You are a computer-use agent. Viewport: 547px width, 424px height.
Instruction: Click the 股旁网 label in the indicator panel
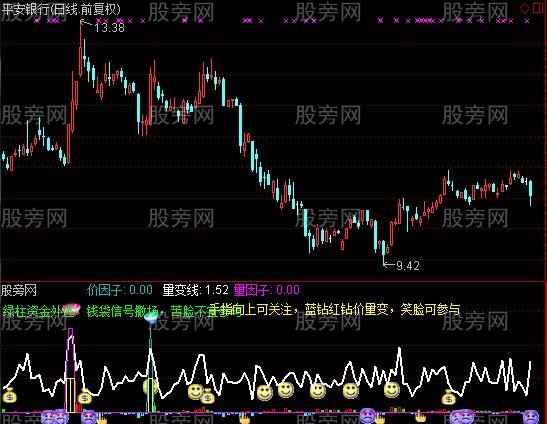[19, 290]
